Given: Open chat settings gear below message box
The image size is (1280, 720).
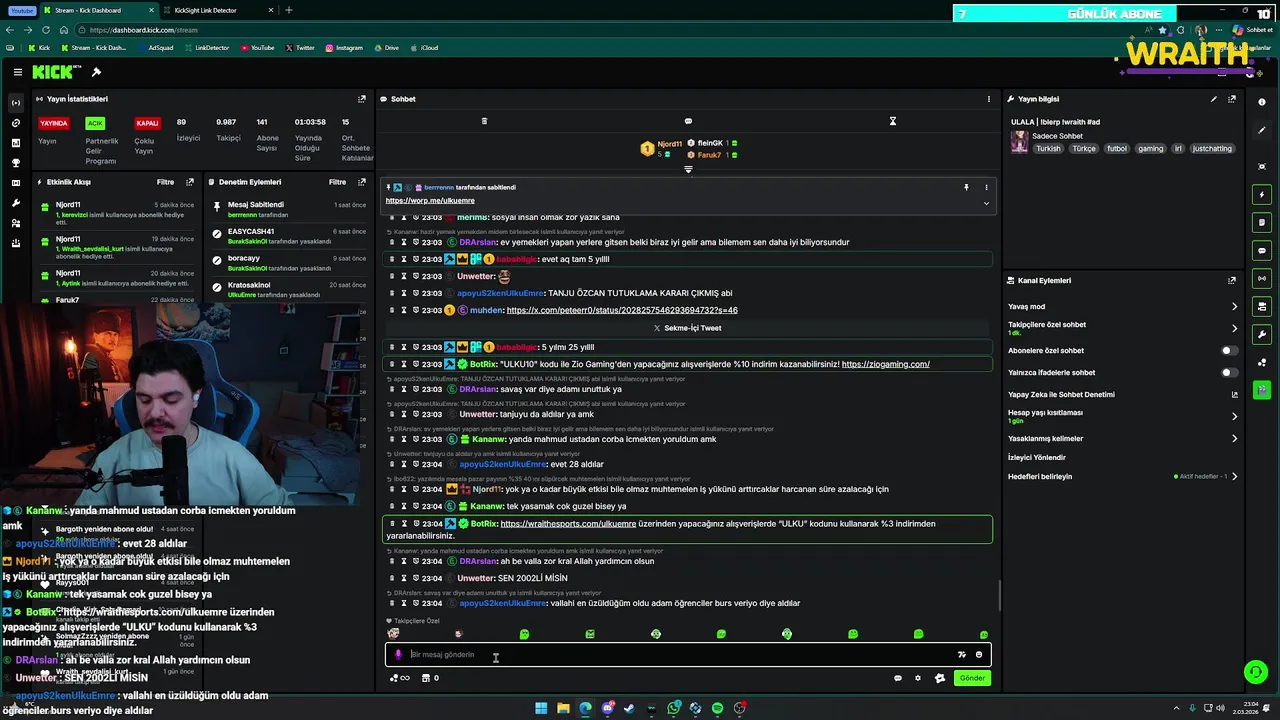Looking at the screenshot, I should (918, 678).
